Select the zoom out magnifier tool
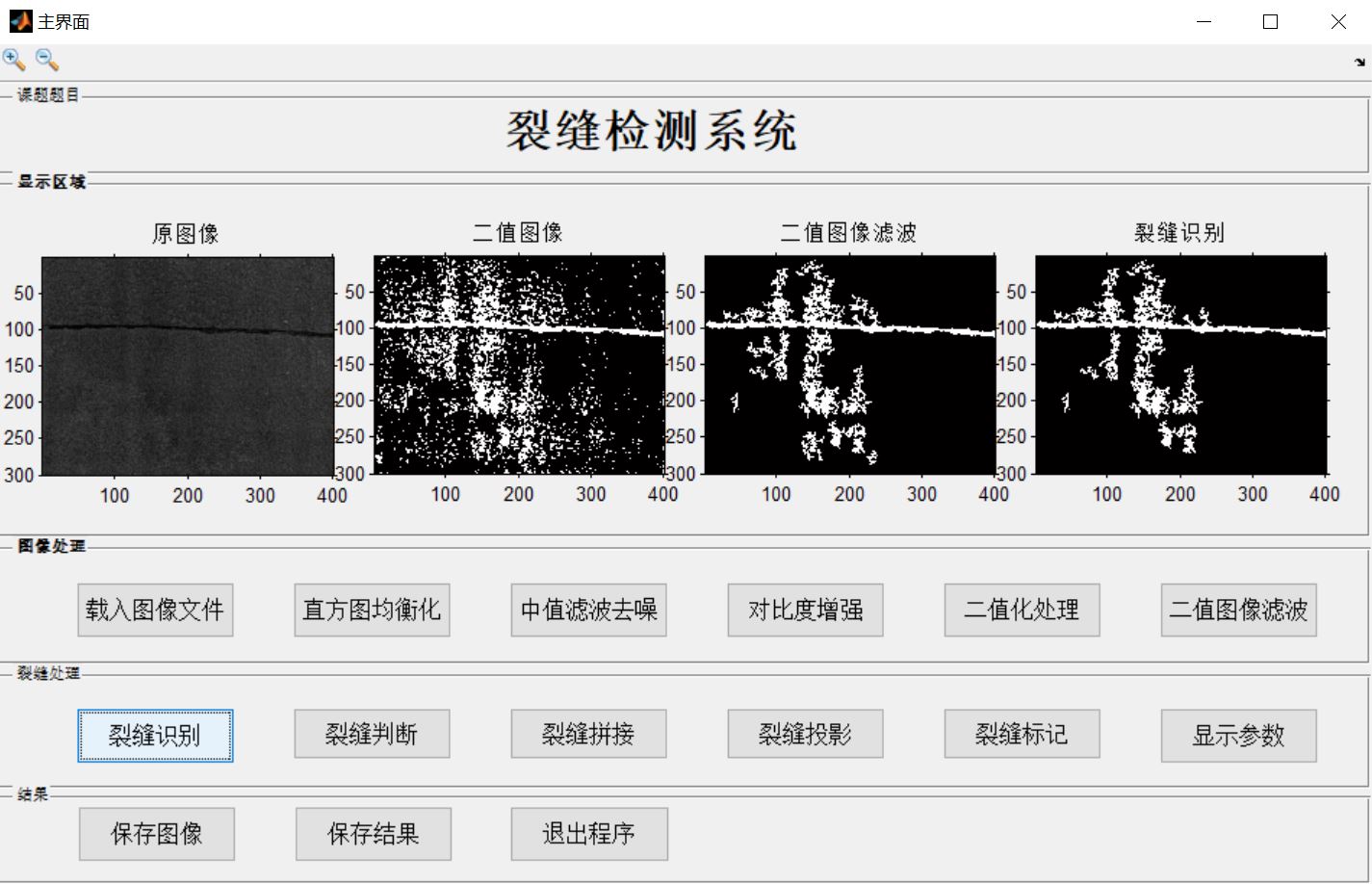The width and height of the screenshot is (1372, 884). pos(47,61)
